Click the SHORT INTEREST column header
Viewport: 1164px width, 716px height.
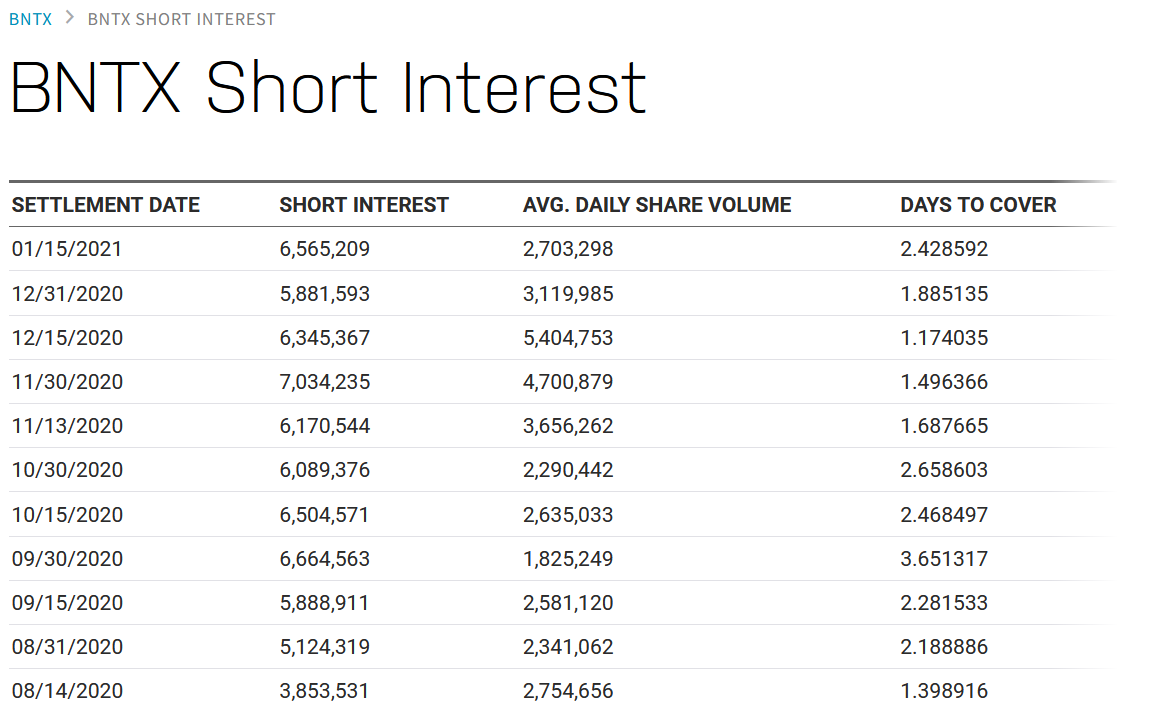click(x=364, y=205)
